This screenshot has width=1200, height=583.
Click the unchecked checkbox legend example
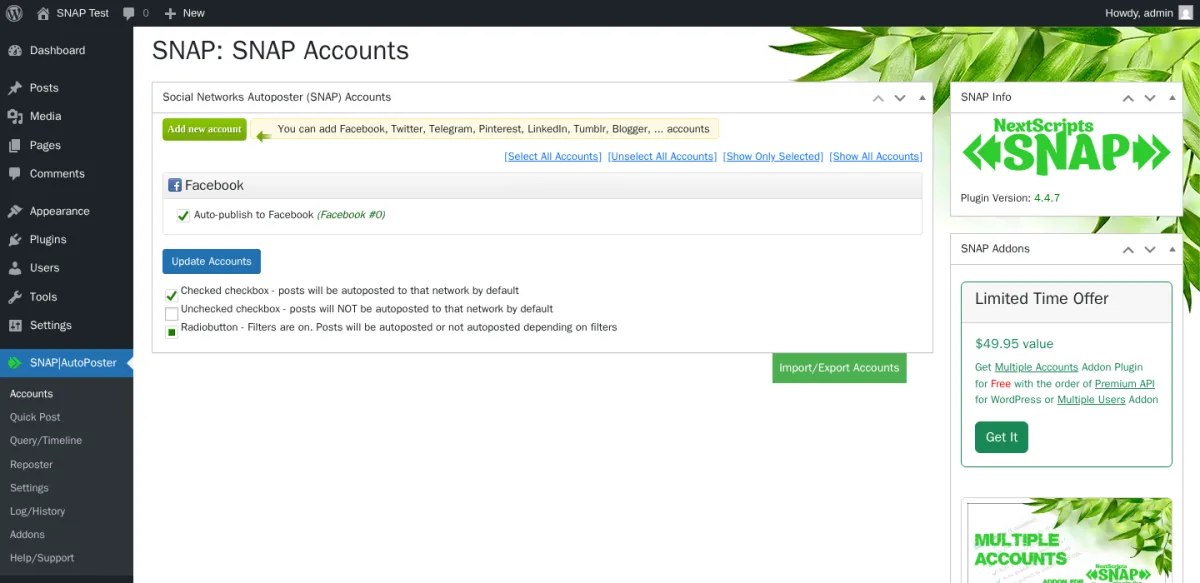coord(172,314)
